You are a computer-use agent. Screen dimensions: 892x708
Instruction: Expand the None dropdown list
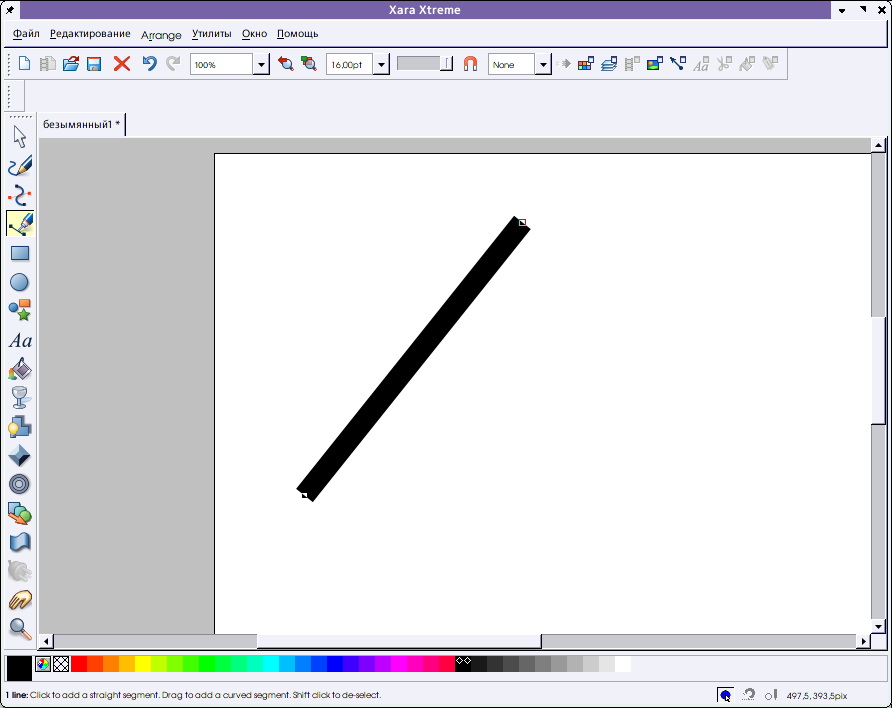pyautogui.click(x=543, y=65)
